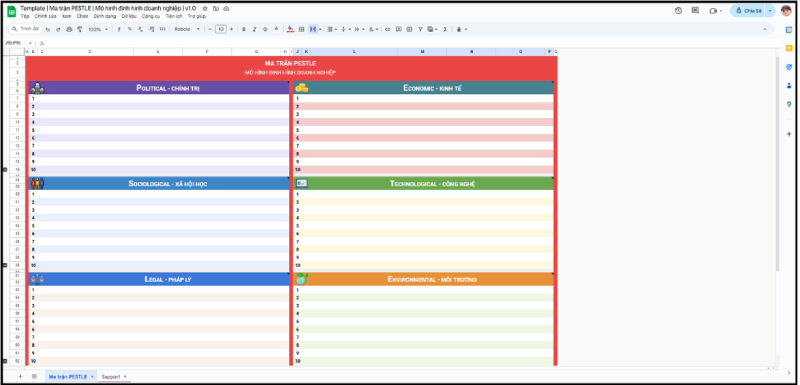Print the spreadsheet with printer icon
The image size is (800, 385).
click(69, 30)
